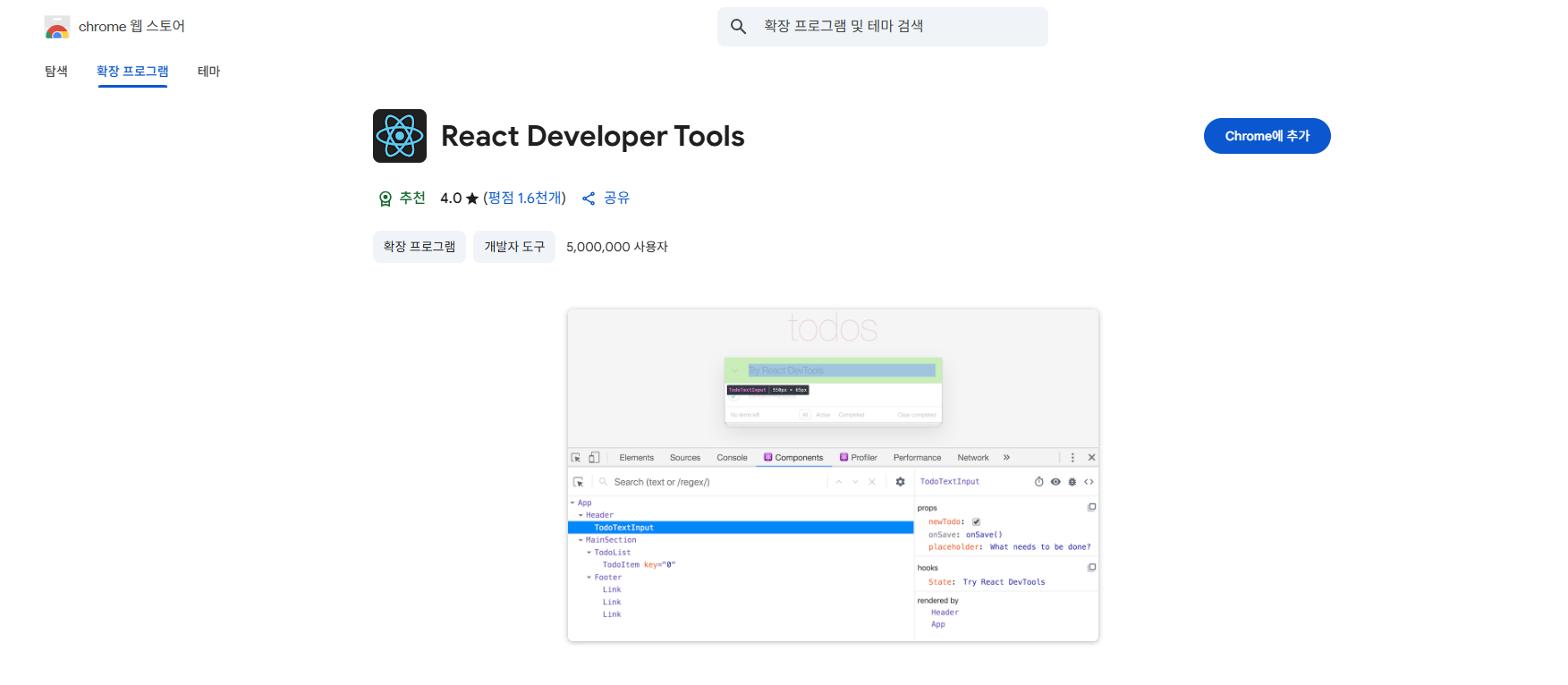Click the React atom logo icon

click(400, 136)
